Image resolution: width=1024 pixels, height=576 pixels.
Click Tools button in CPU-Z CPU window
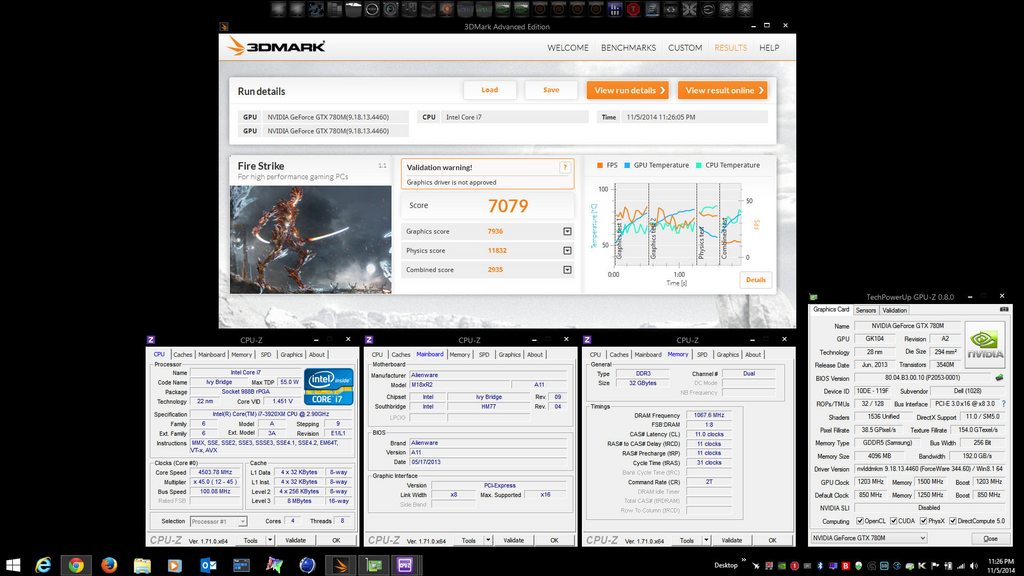[251, 540]
